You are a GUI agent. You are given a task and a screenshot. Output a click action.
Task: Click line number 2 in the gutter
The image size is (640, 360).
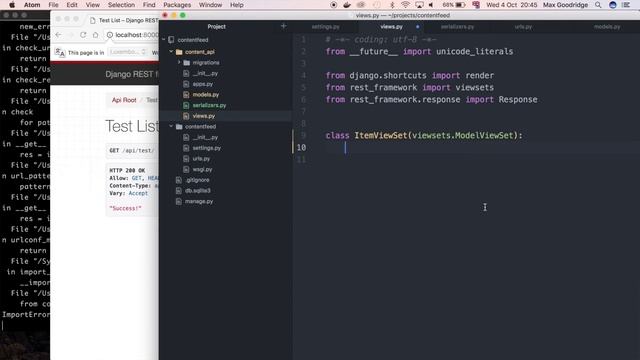(x=303, y=51)
